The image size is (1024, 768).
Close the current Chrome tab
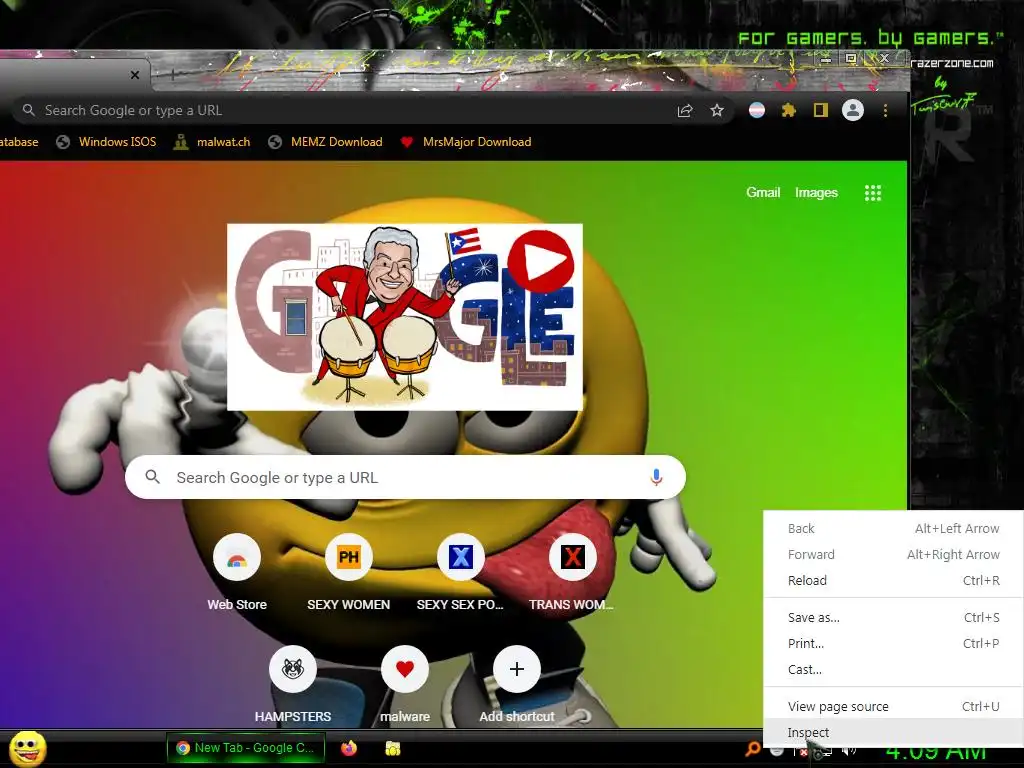point(135,74)
